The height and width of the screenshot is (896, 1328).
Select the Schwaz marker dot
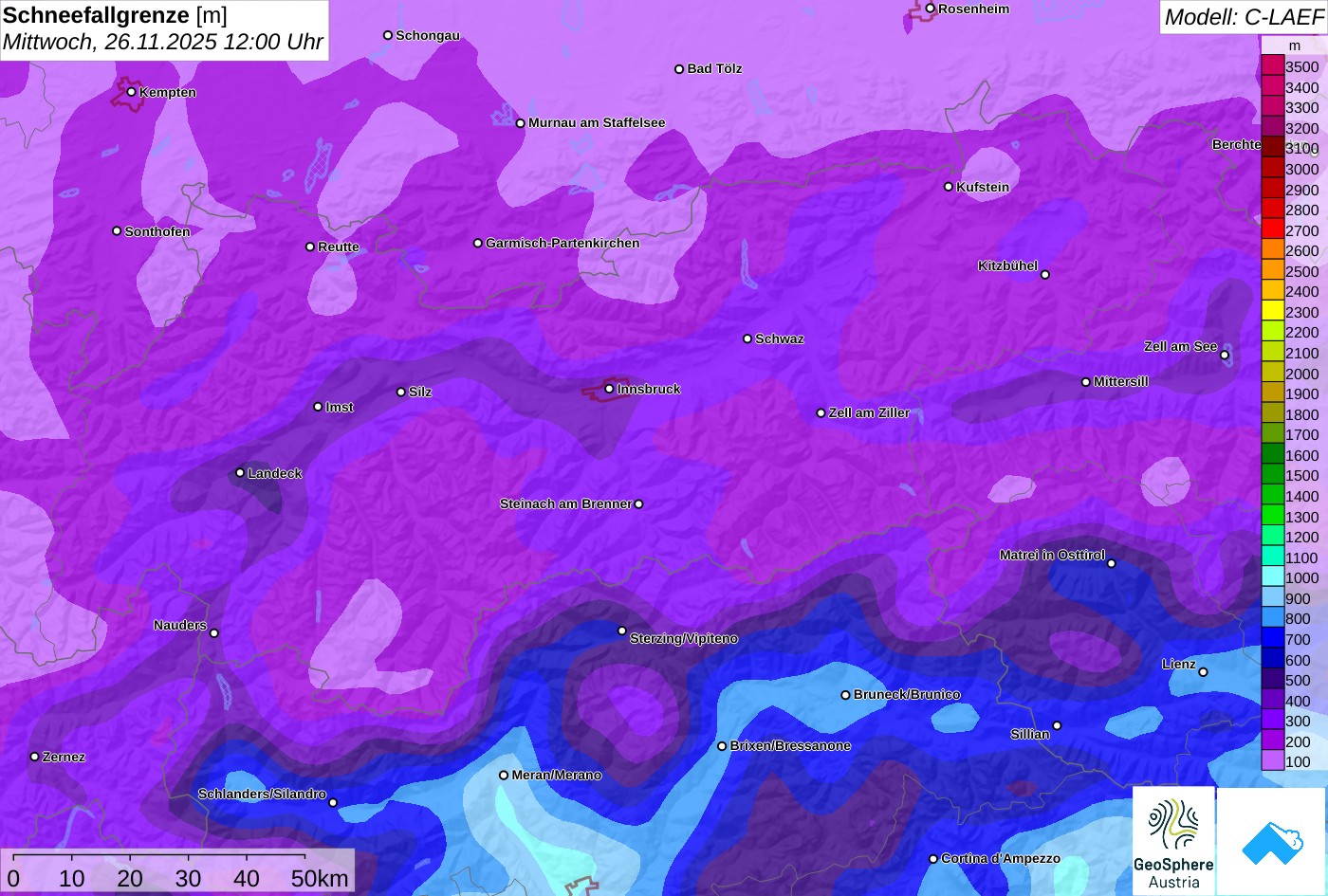pos(747,338)
